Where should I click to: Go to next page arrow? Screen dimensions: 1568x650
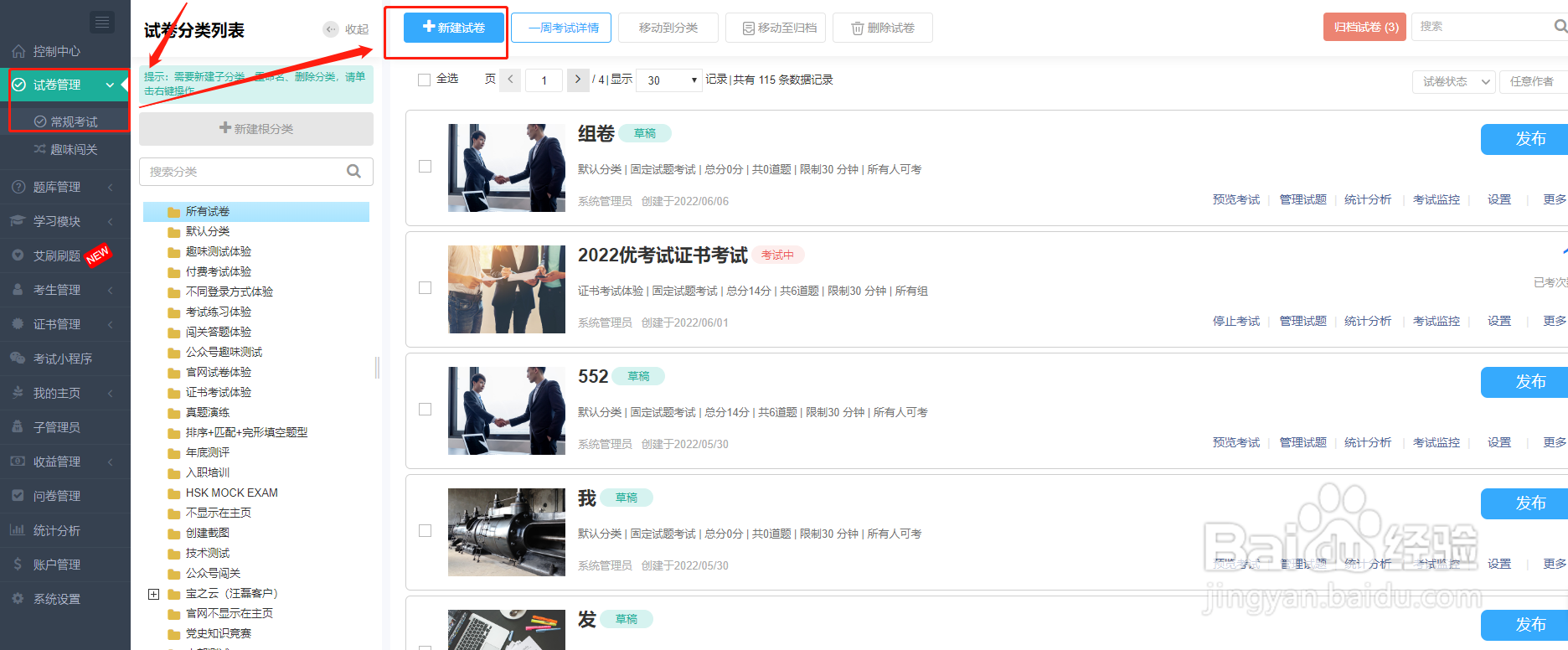(x=577, y=80)
